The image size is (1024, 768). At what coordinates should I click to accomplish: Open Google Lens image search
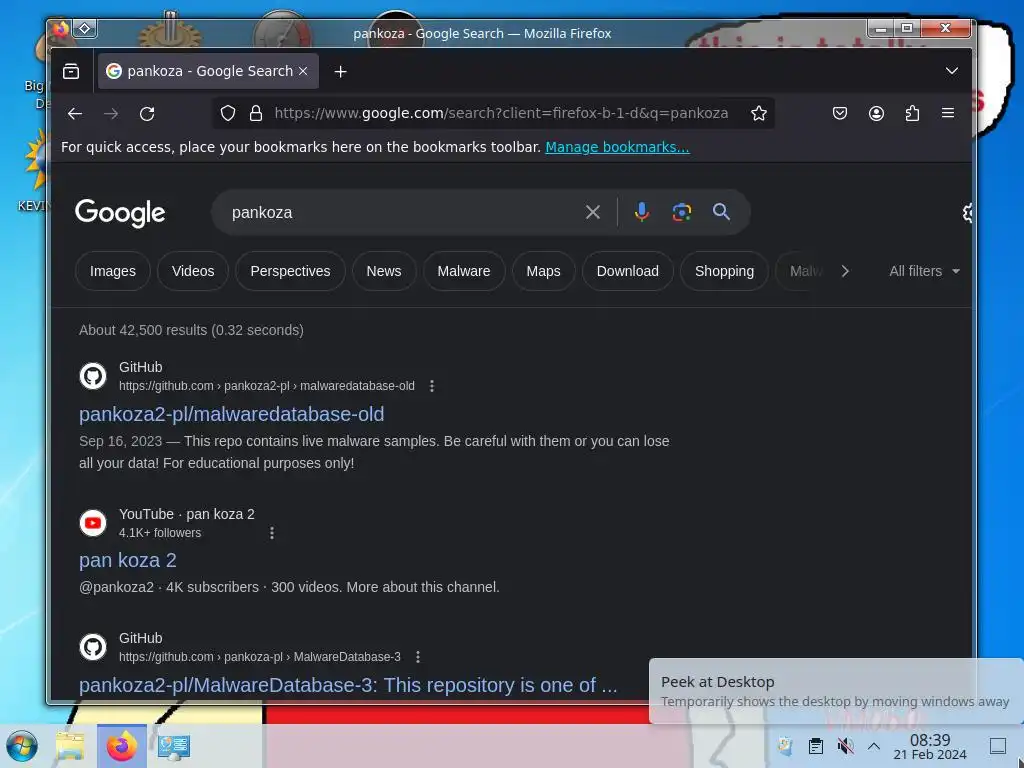pos(682,212)
